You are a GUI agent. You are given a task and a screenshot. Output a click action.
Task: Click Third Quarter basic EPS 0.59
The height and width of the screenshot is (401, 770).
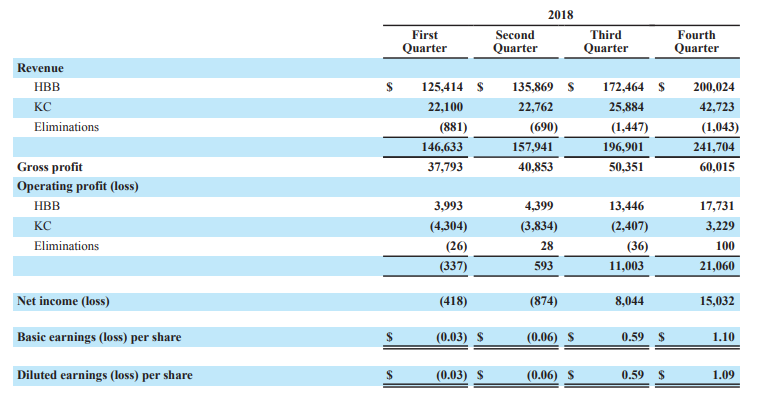coord(632,337)
